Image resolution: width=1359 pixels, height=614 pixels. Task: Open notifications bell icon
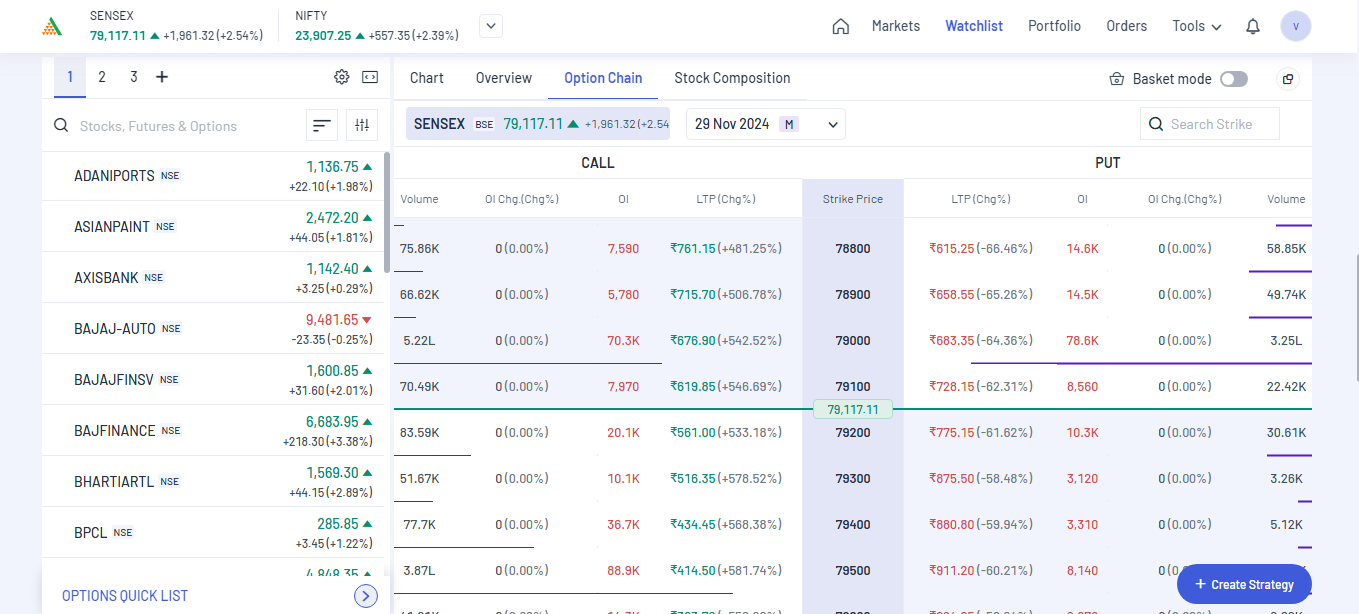1253,27
